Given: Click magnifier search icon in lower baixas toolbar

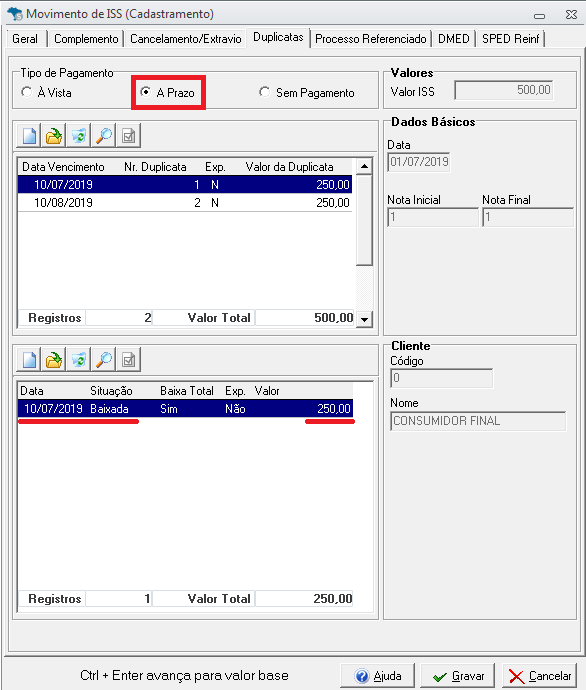Looking at the screenshot, I should [104, 360].
